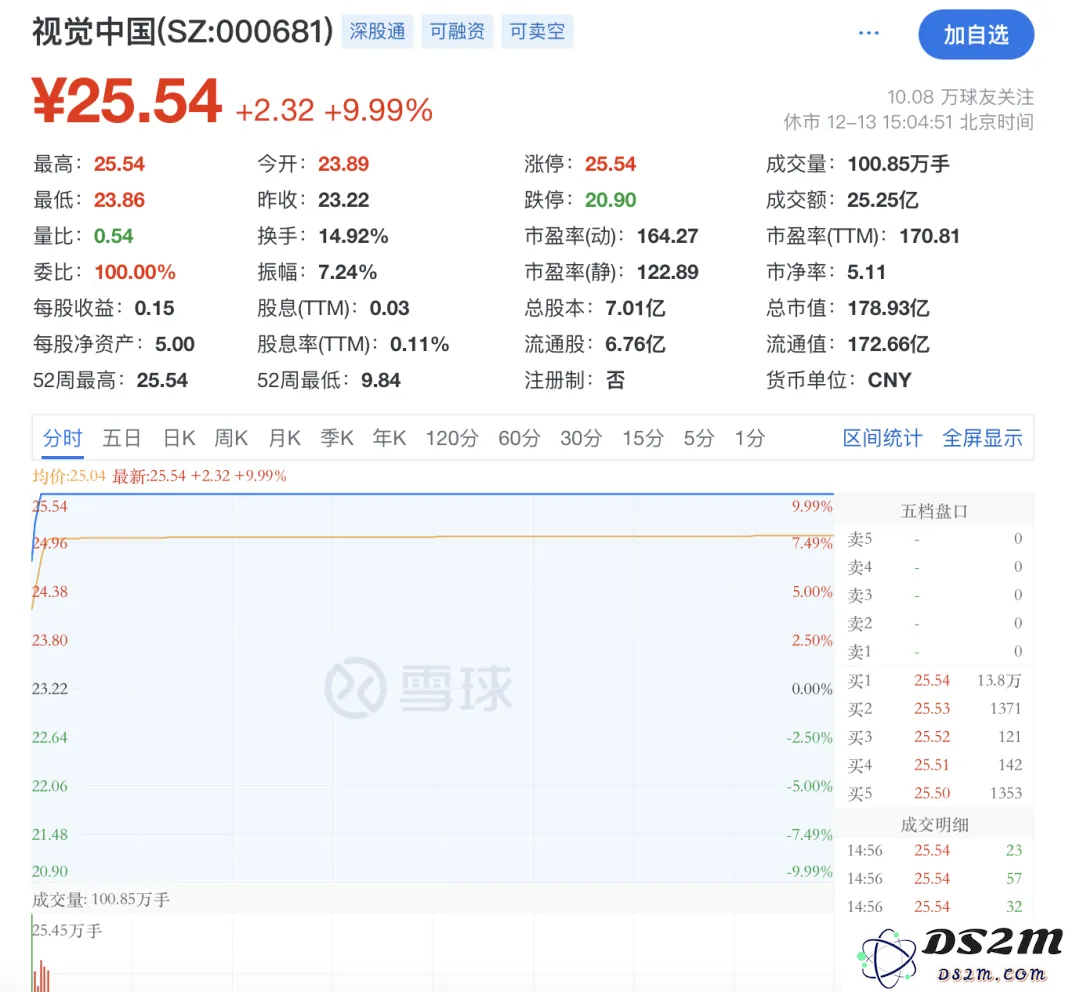
Task: Click the 可融资 tag
Action: pyautogui.click(x=457, y=32)
